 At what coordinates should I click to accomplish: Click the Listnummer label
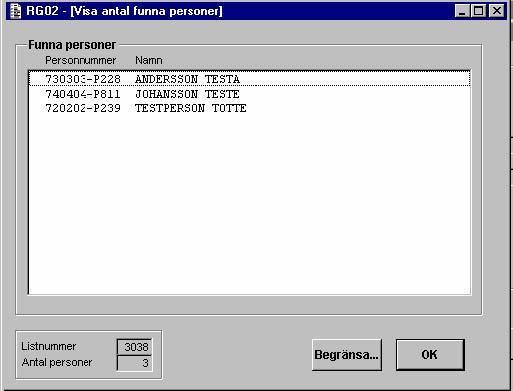49,346
